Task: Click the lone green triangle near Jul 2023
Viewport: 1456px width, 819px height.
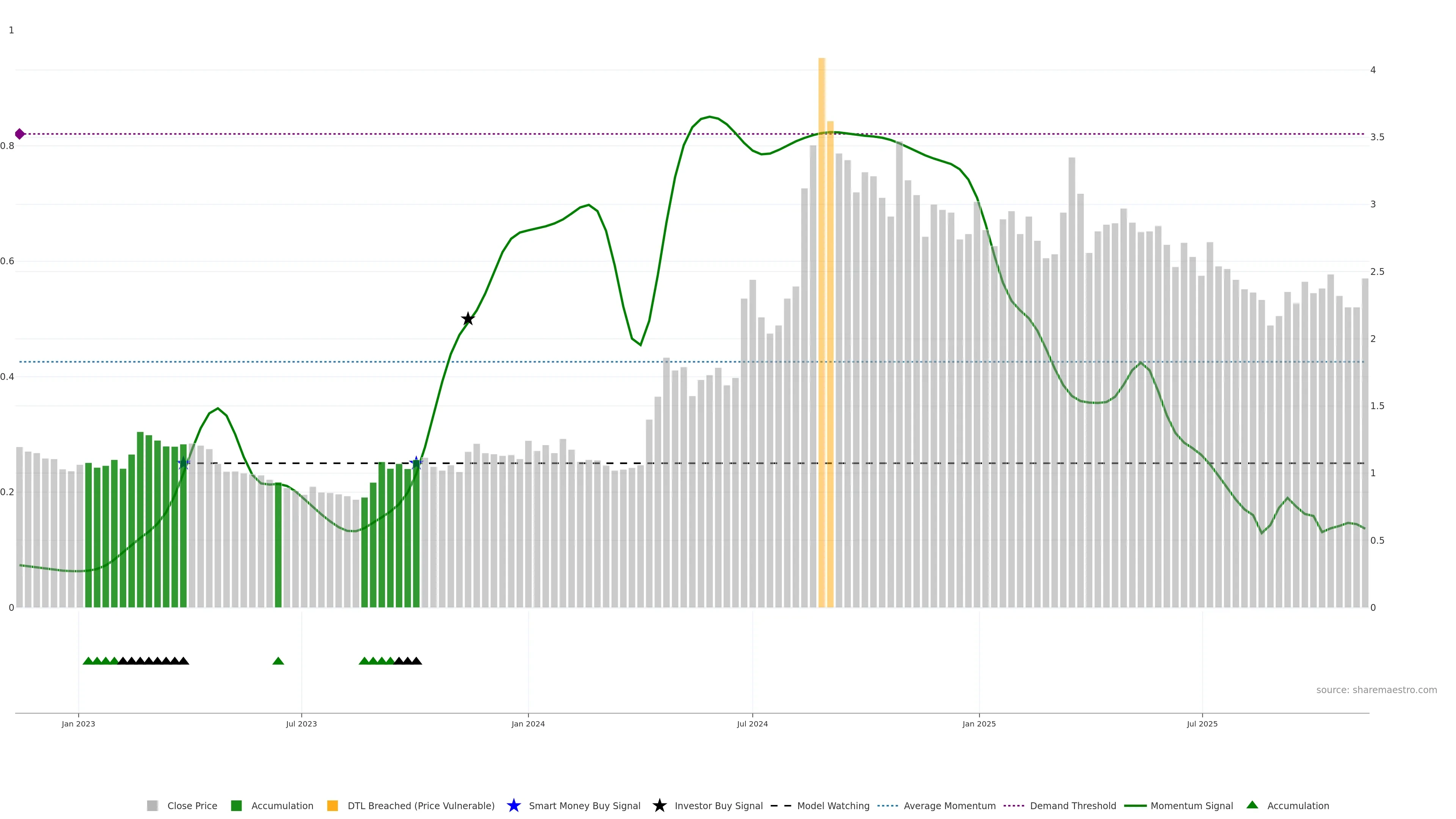Action: [278, 661]
